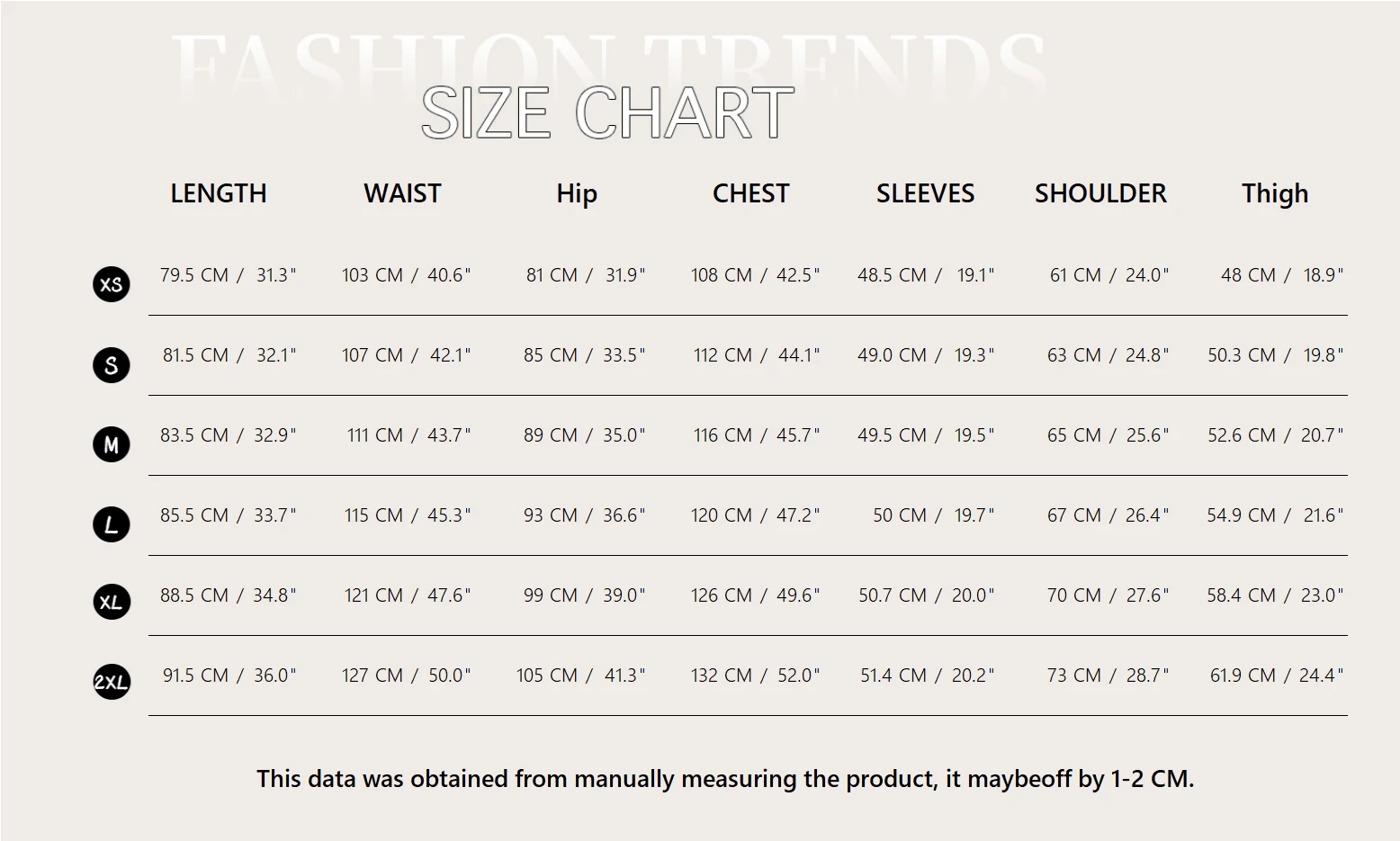Select the M waist value 111 CM

point(375,435)
